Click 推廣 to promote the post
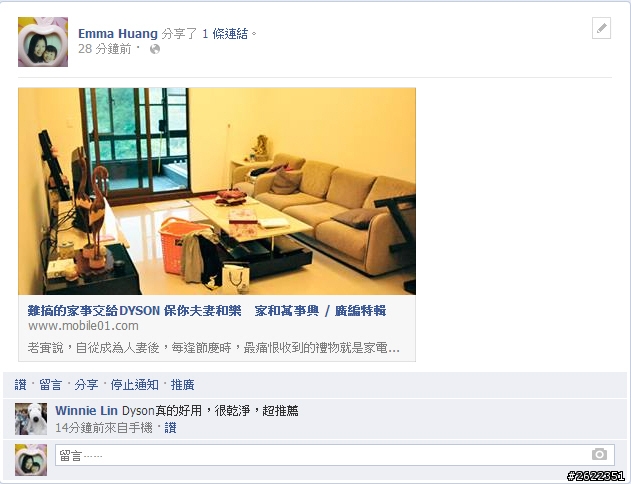The height and width of the screenshot is (484, 631). click(x=182, y=385)
